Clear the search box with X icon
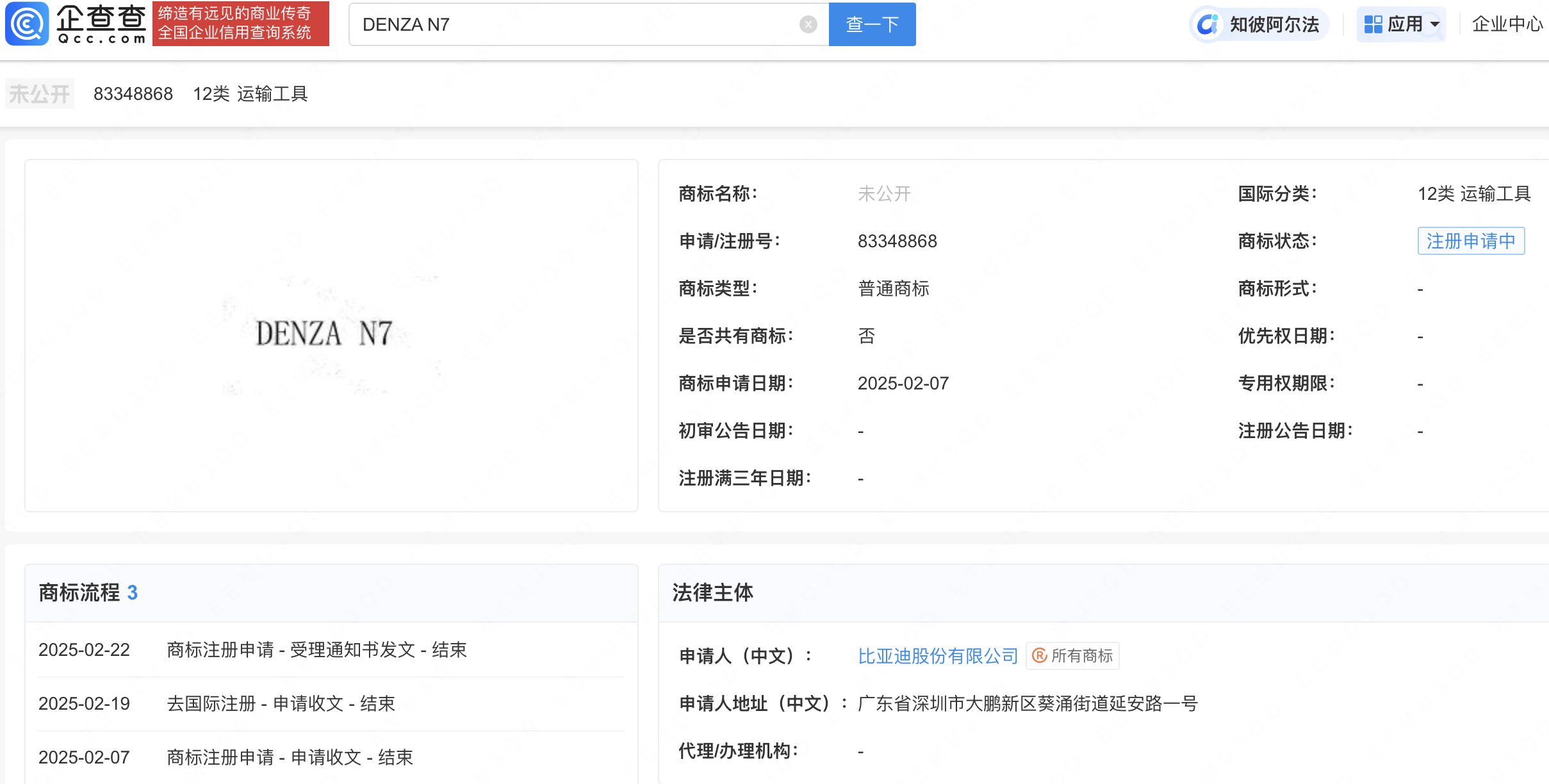Screen dimensions: 1549x784 coord(808,24)
